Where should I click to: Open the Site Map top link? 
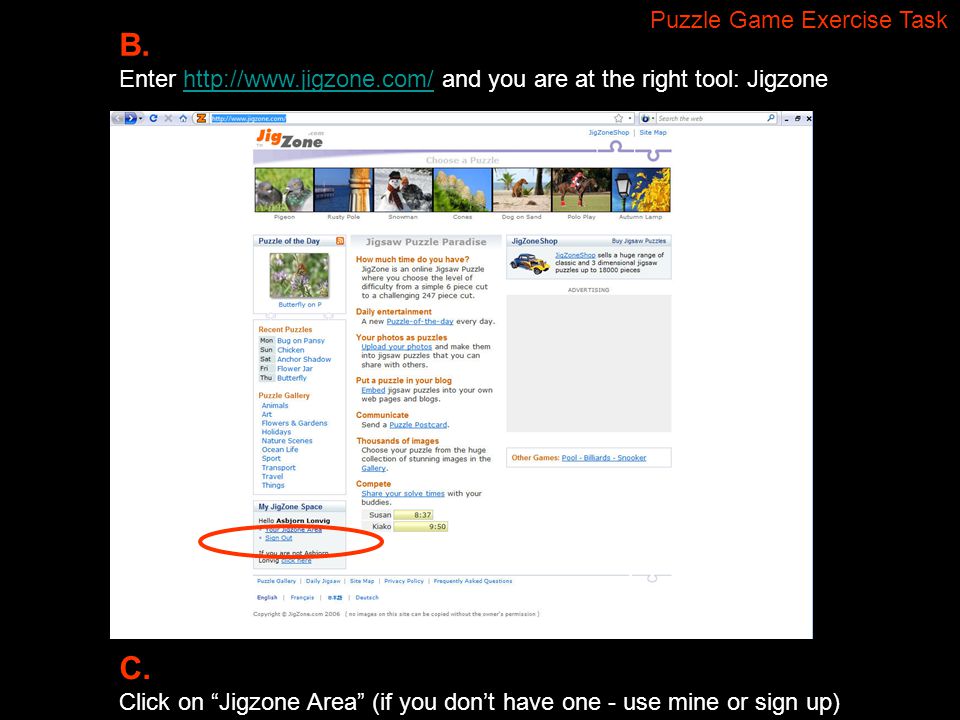coord(653,132)
